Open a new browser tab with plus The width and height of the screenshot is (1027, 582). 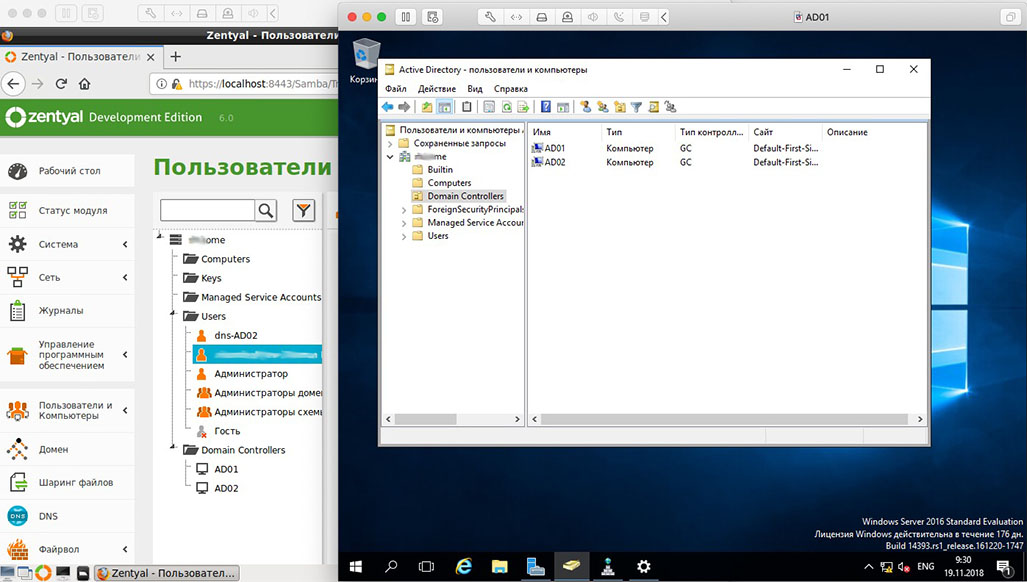(x=176, y=56)
